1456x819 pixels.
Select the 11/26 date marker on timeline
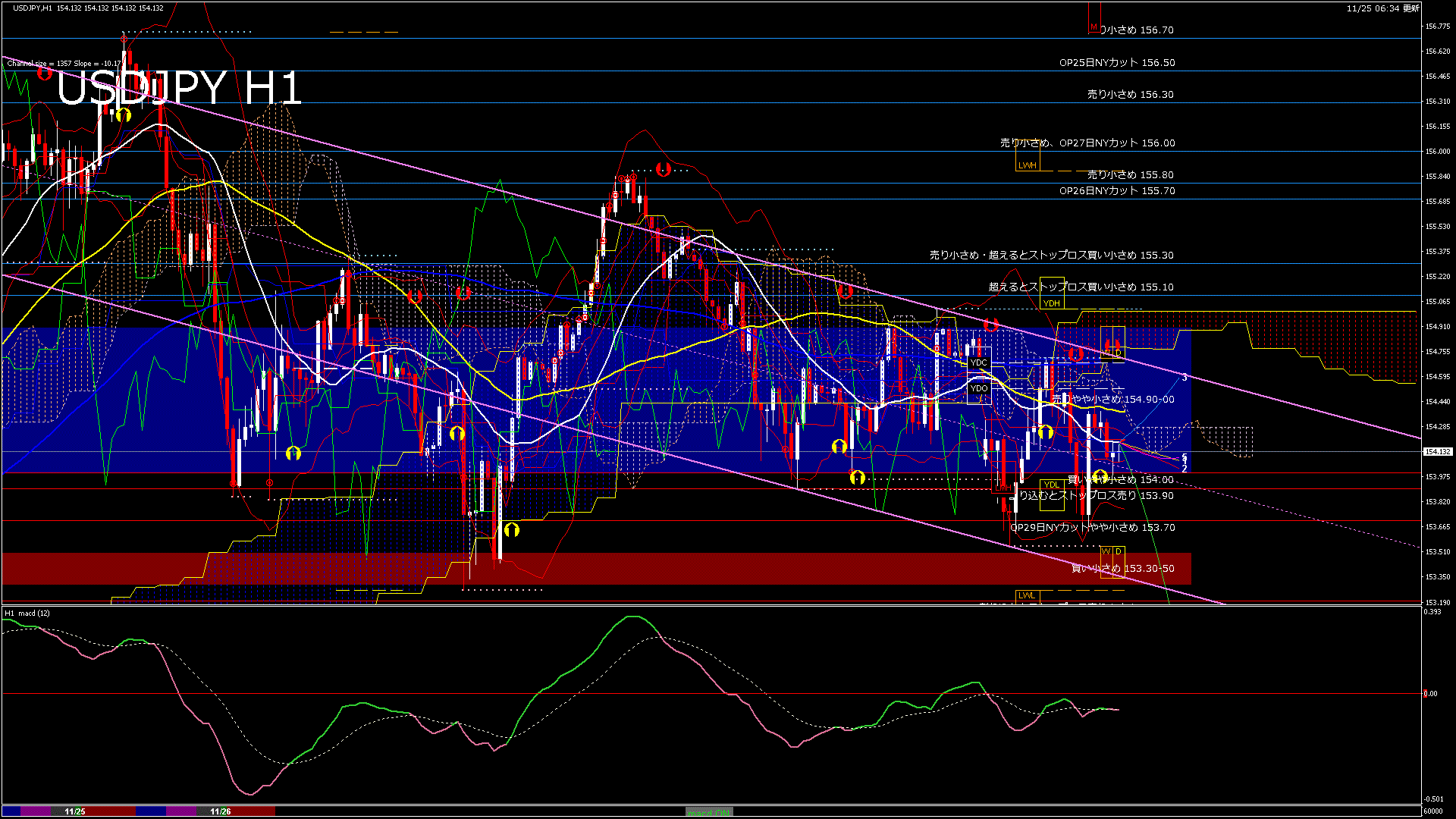221,811
